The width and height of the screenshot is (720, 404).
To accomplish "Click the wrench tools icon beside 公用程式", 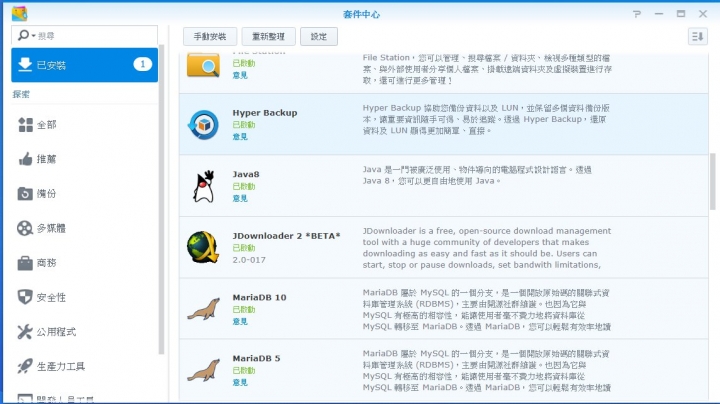I will tap(25, 331).
